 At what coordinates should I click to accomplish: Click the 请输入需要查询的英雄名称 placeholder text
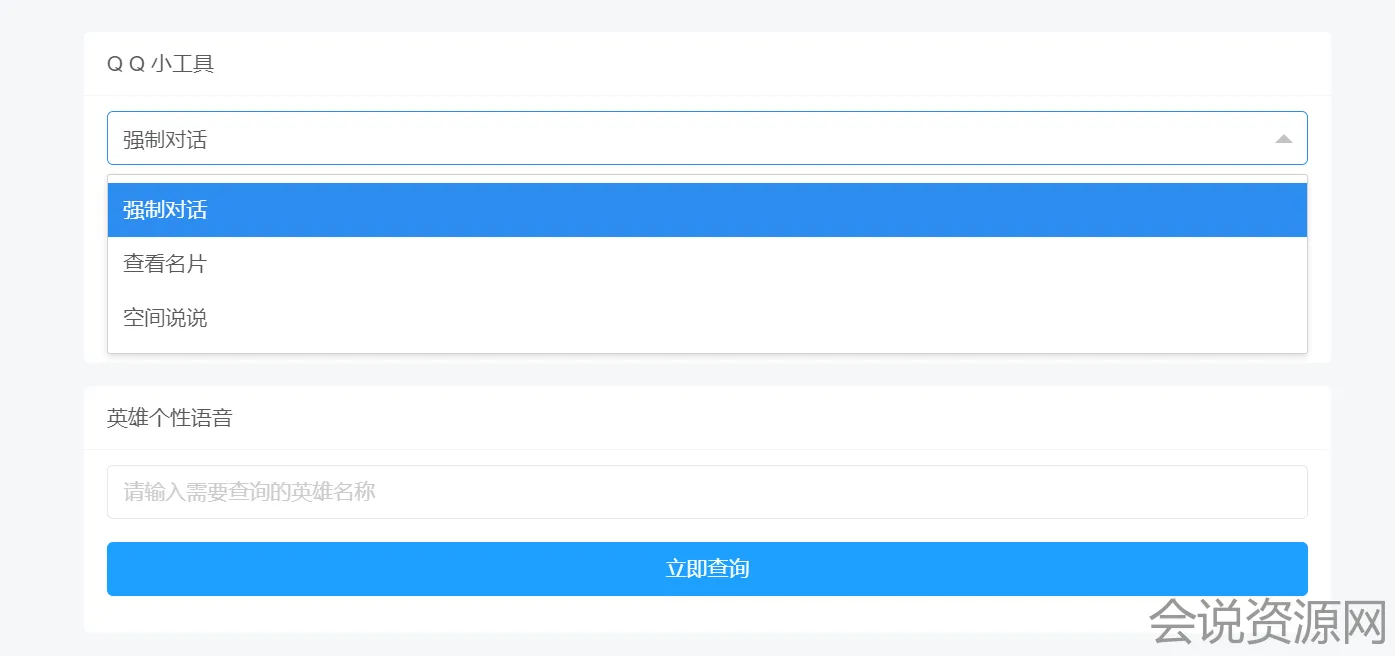249,492
